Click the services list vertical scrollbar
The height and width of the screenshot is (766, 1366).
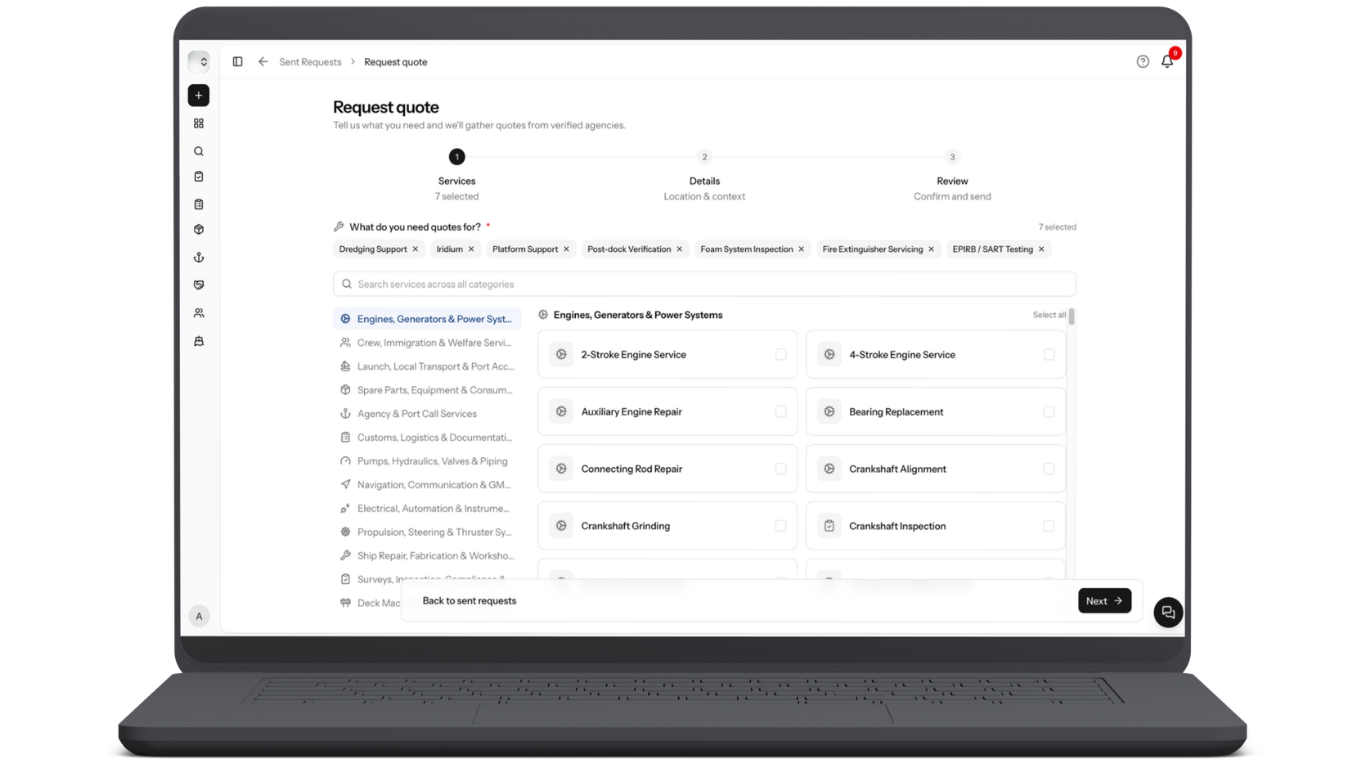[1071, 317]
